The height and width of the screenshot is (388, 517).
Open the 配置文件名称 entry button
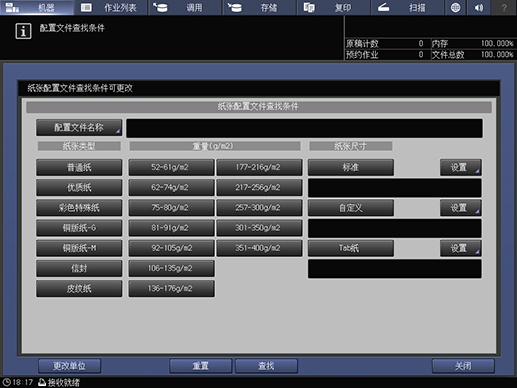point(79,128)
